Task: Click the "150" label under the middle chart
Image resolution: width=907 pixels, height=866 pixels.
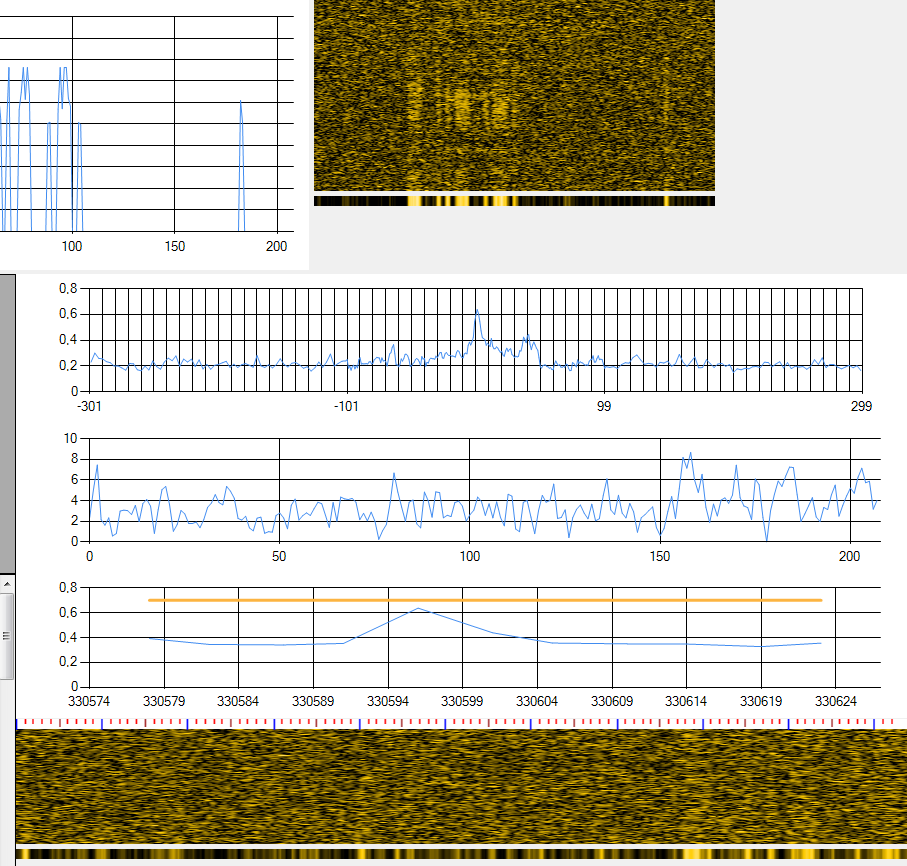Action: coord(660,556)
